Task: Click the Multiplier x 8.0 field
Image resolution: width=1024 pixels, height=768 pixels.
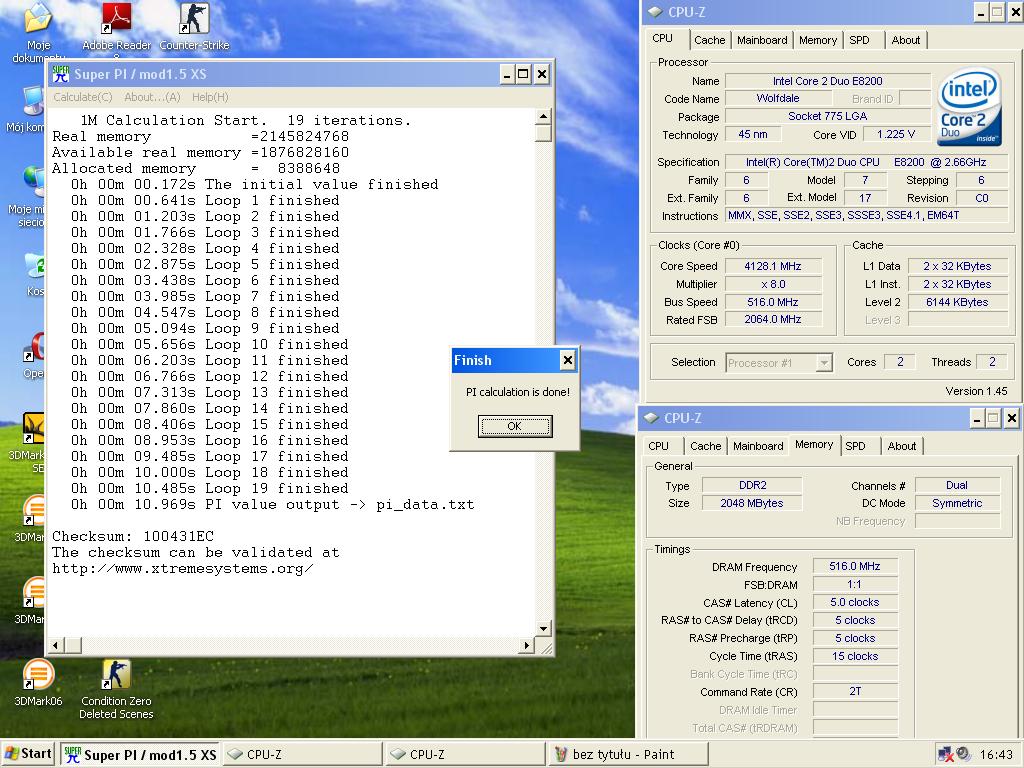Action: tap(773, 284)
